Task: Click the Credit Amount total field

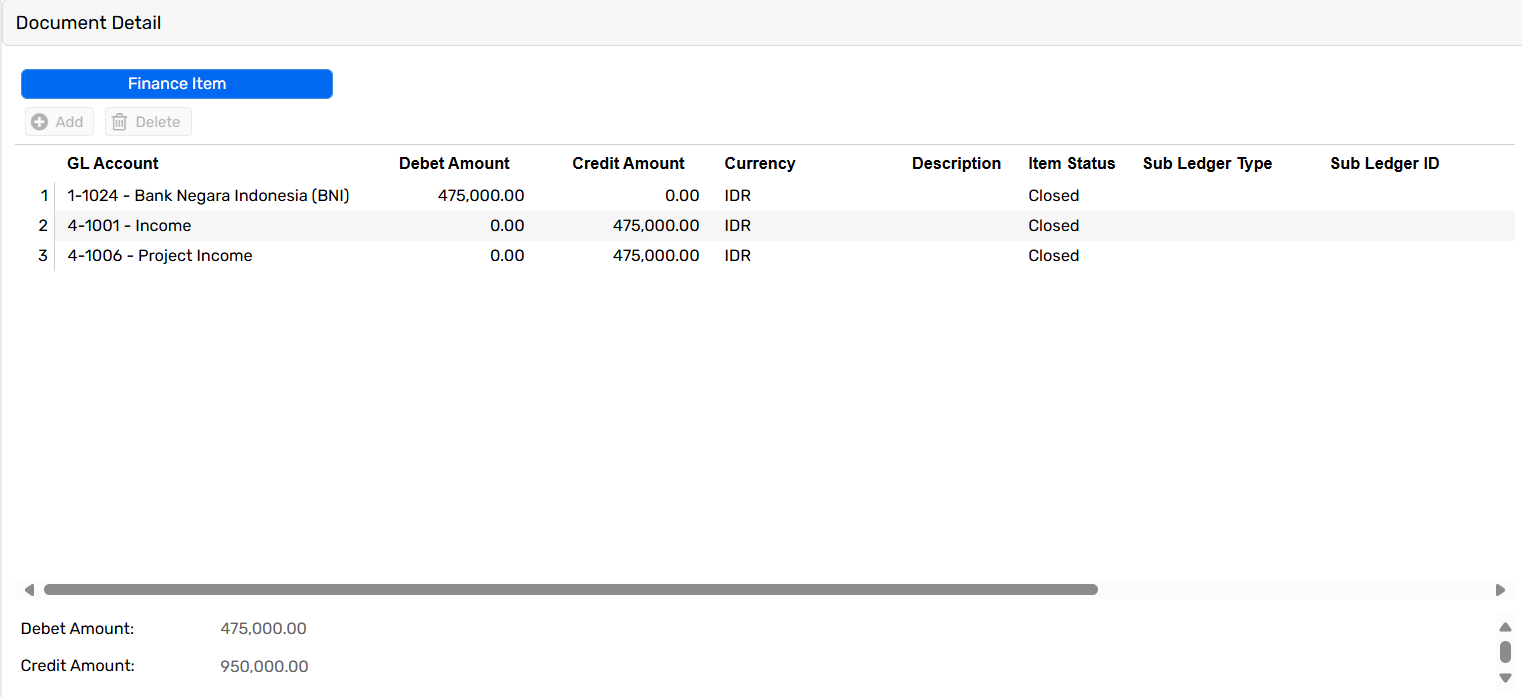Action: point(264,666)
